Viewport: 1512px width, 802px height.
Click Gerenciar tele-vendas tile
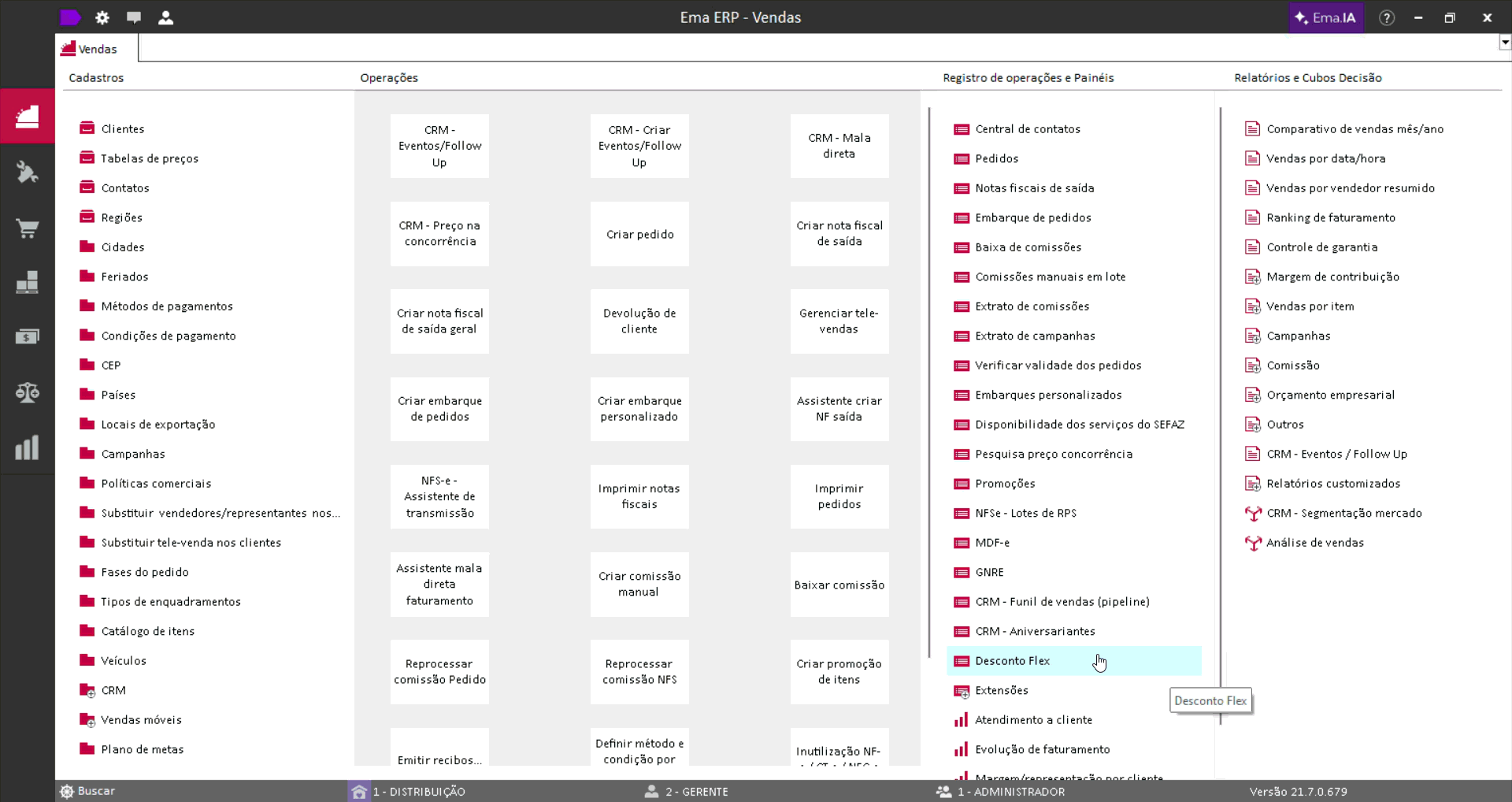click(x=839, y=321)
